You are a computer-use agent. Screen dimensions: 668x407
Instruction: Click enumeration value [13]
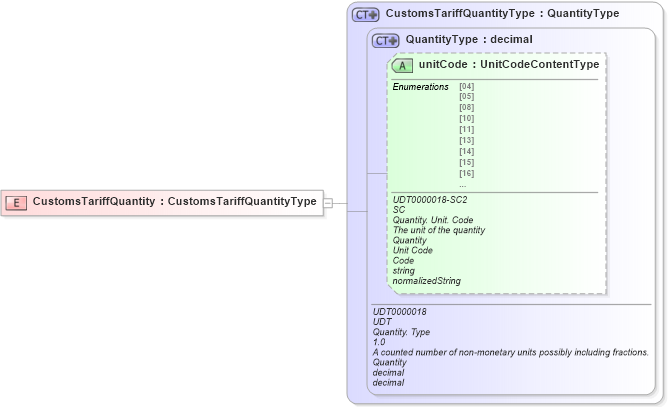466,141
